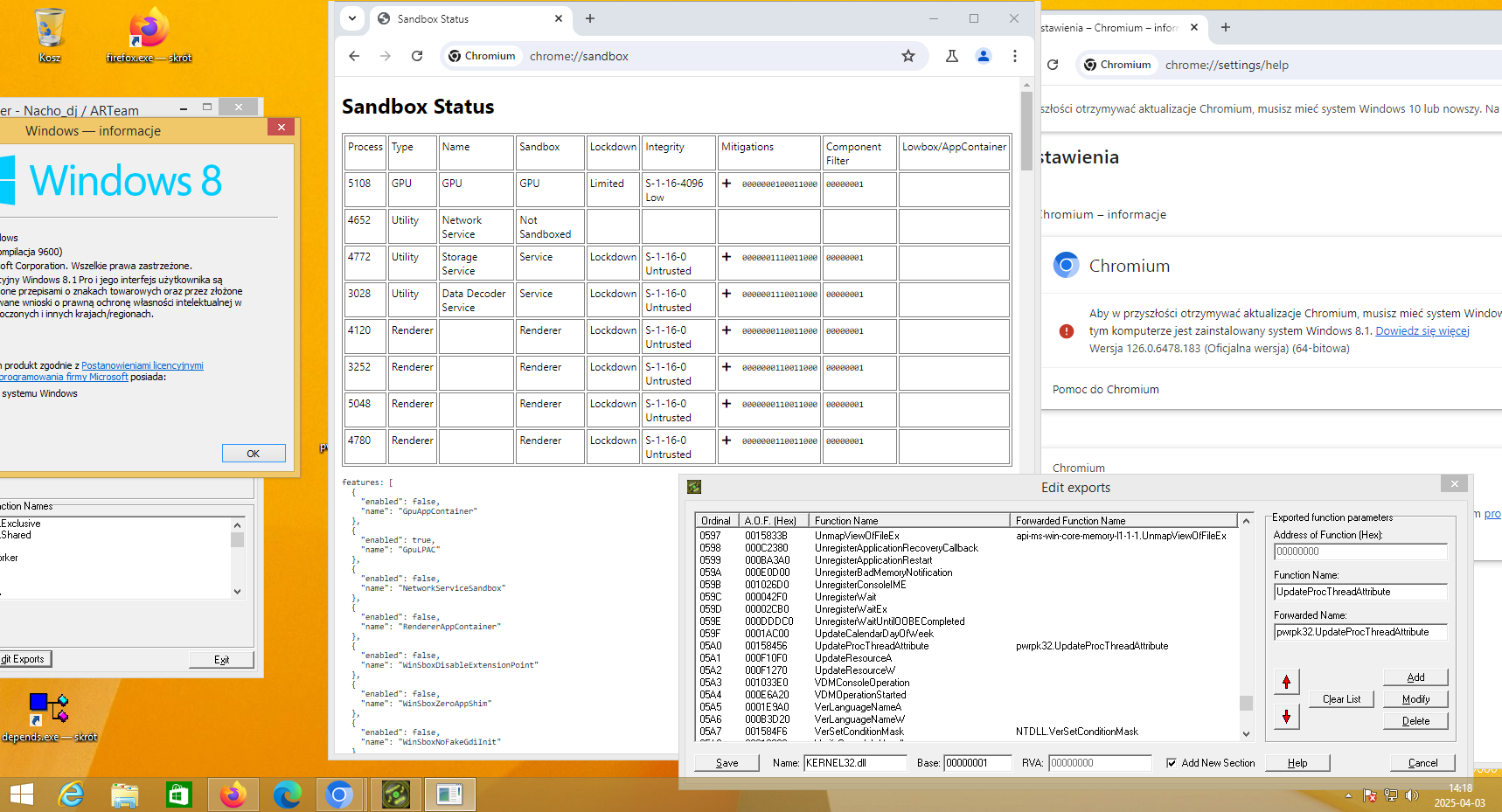The image size is (1502, 812).
Task: Open Windows Store from taskbar
Action: [x=179, y=795]
